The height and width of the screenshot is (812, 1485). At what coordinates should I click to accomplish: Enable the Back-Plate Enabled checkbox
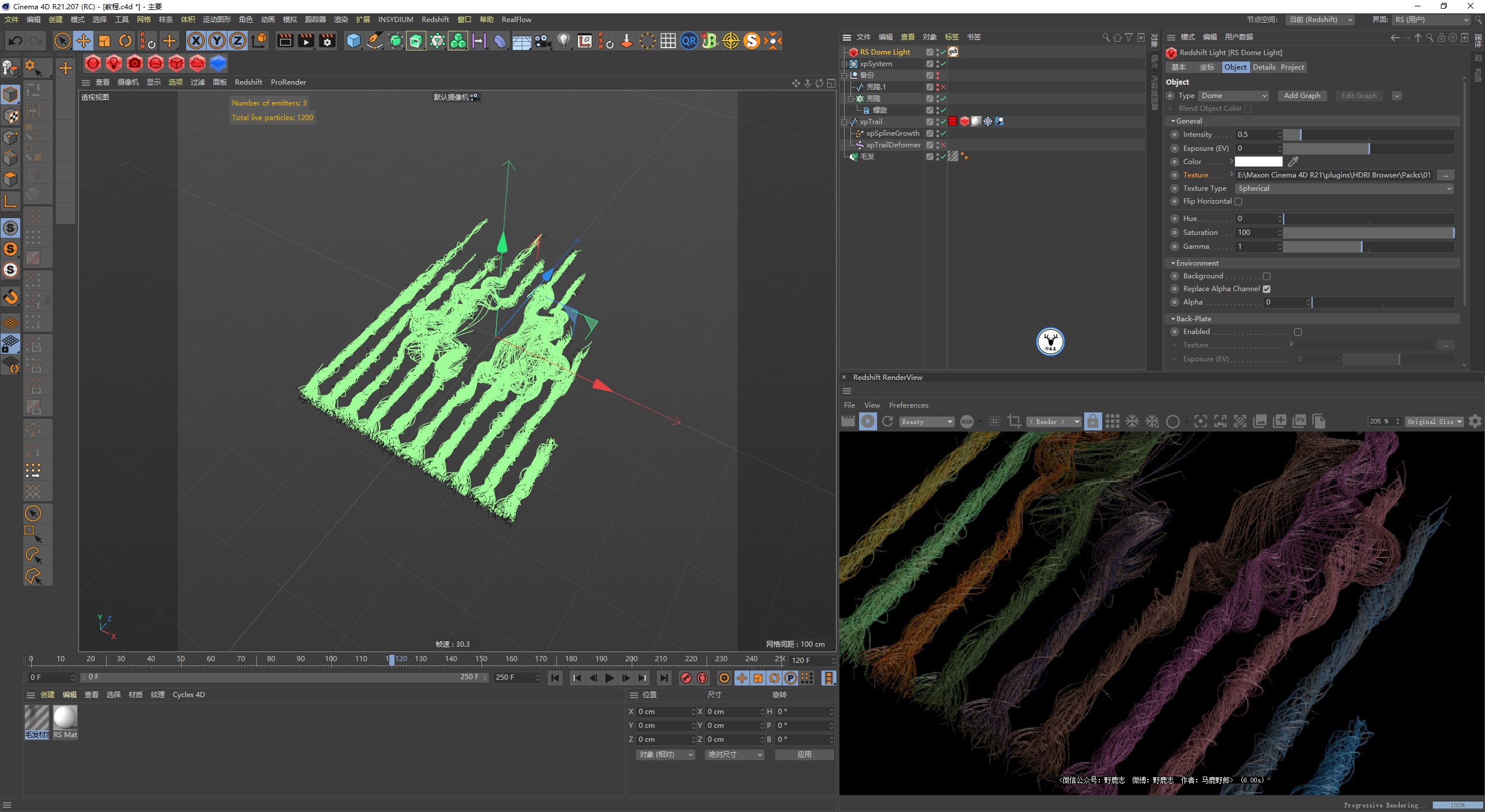click(x=1298, y=332)
